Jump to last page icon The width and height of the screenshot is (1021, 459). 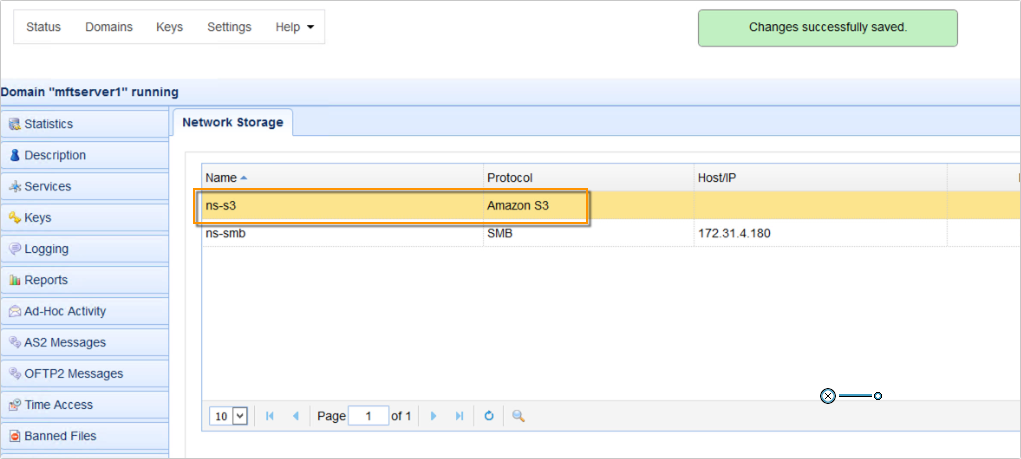[x=459, y=416]
